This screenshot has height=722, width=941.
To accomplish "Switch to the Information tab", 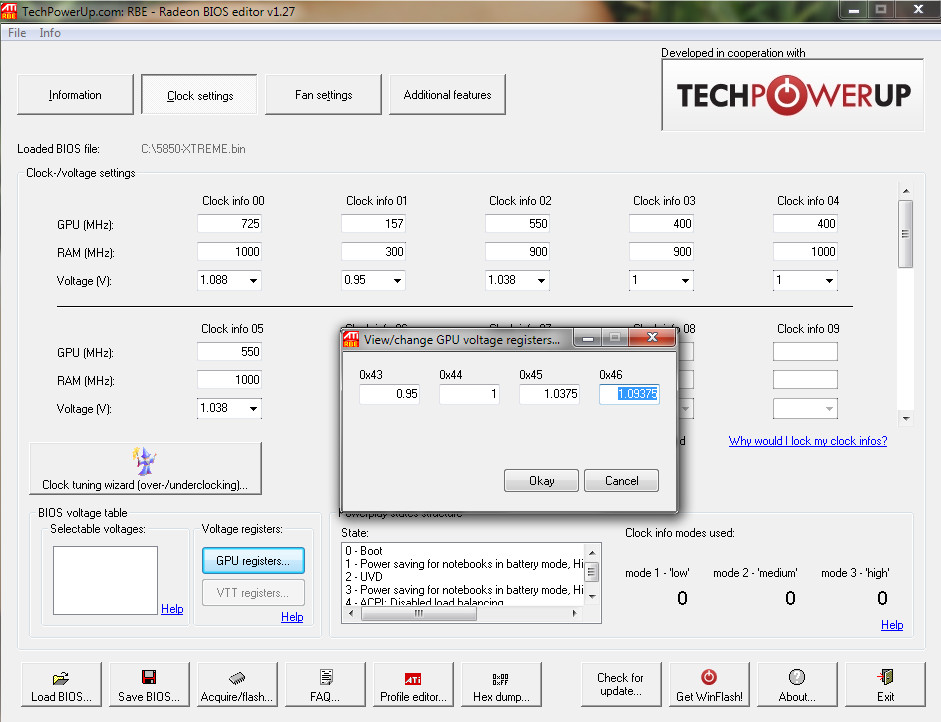I will click(x=76, y=95).
